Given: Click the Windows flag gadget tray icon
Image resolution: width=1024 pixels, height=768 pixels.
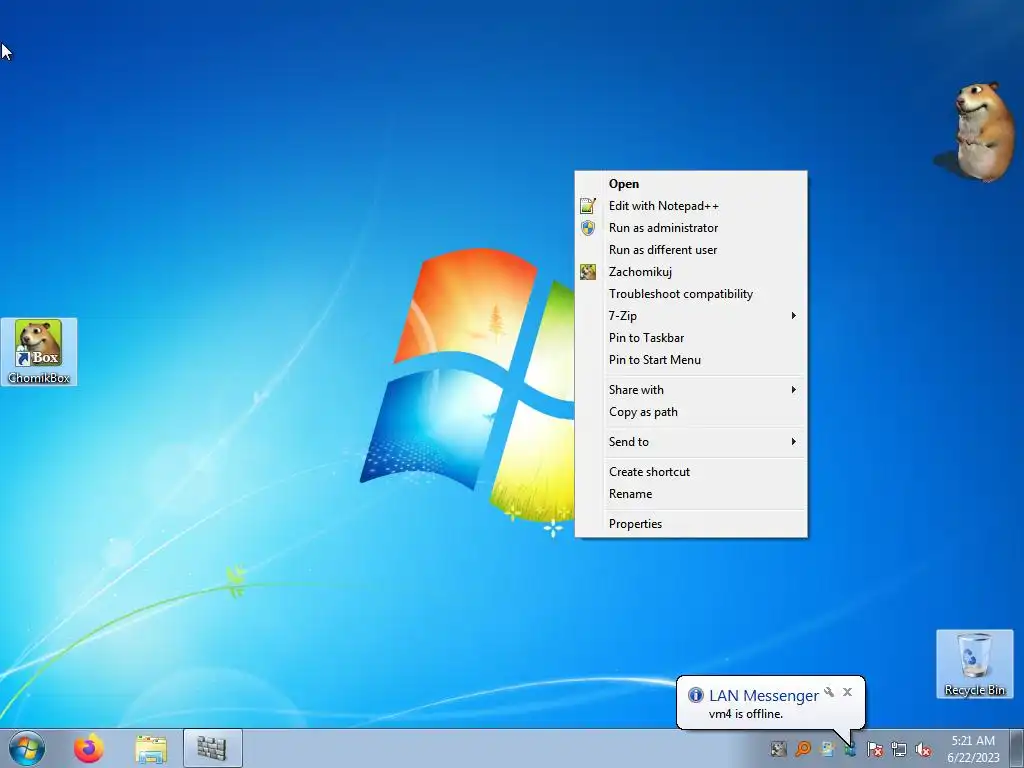Looking at the screenshot, I should coord(827,749).
